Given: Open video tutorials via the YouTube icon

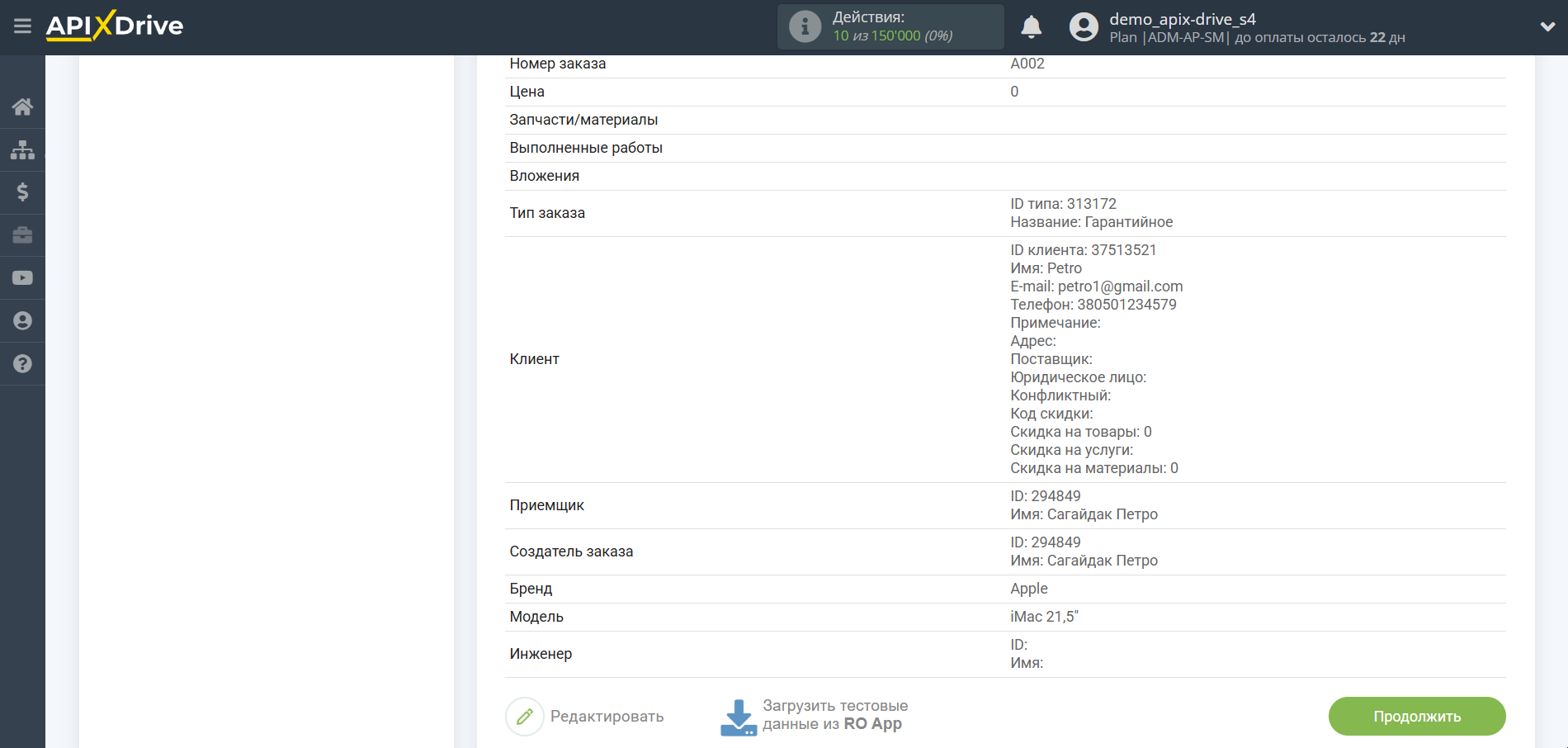Looking at the screenshot, I should click(22, 278).
